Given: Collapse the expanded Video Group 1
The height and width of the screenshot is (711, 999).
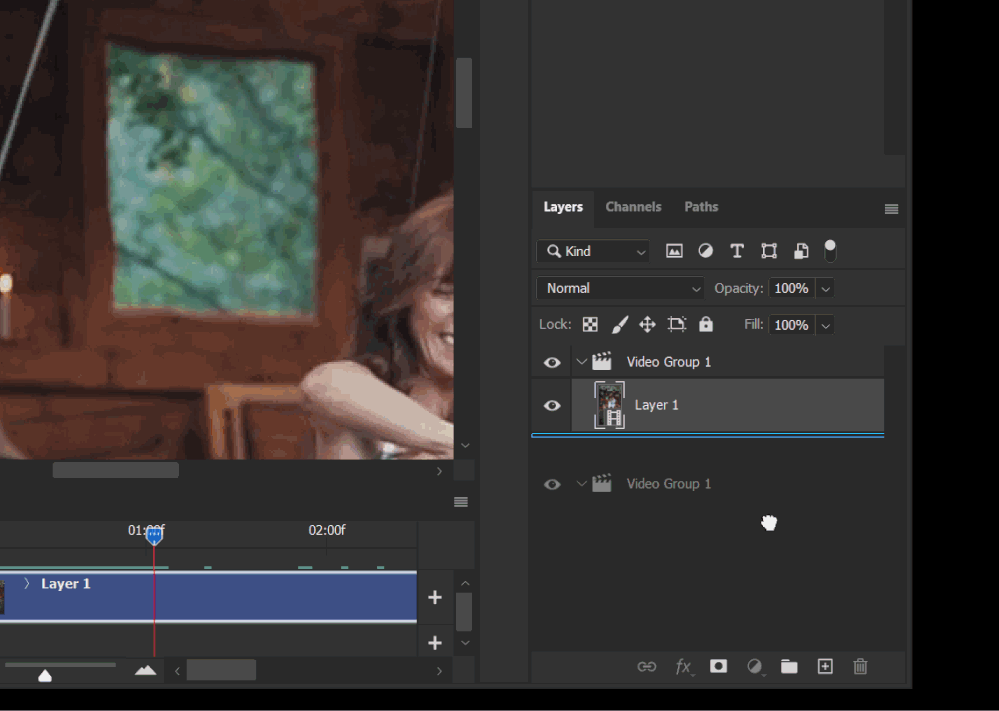Looking at the screenshot, I should [581, 362].
